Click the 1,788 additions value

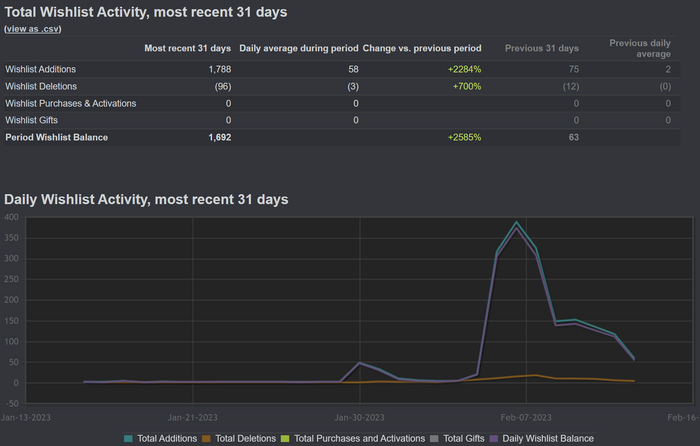[x=220, y=69]
